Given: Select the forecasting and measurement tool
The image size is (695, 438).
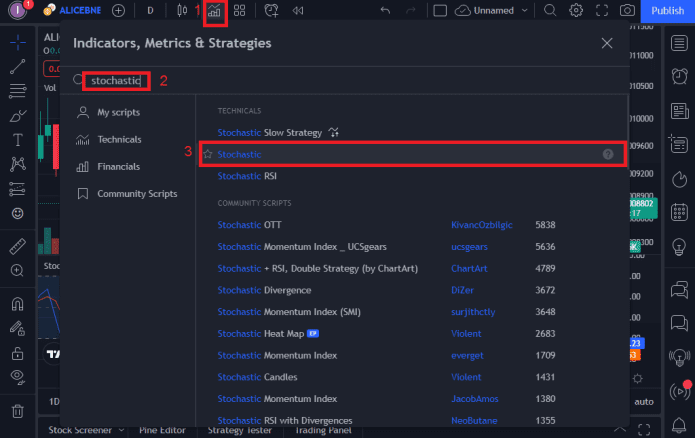Looking at the screenshot, I should [x=18, y=189].
